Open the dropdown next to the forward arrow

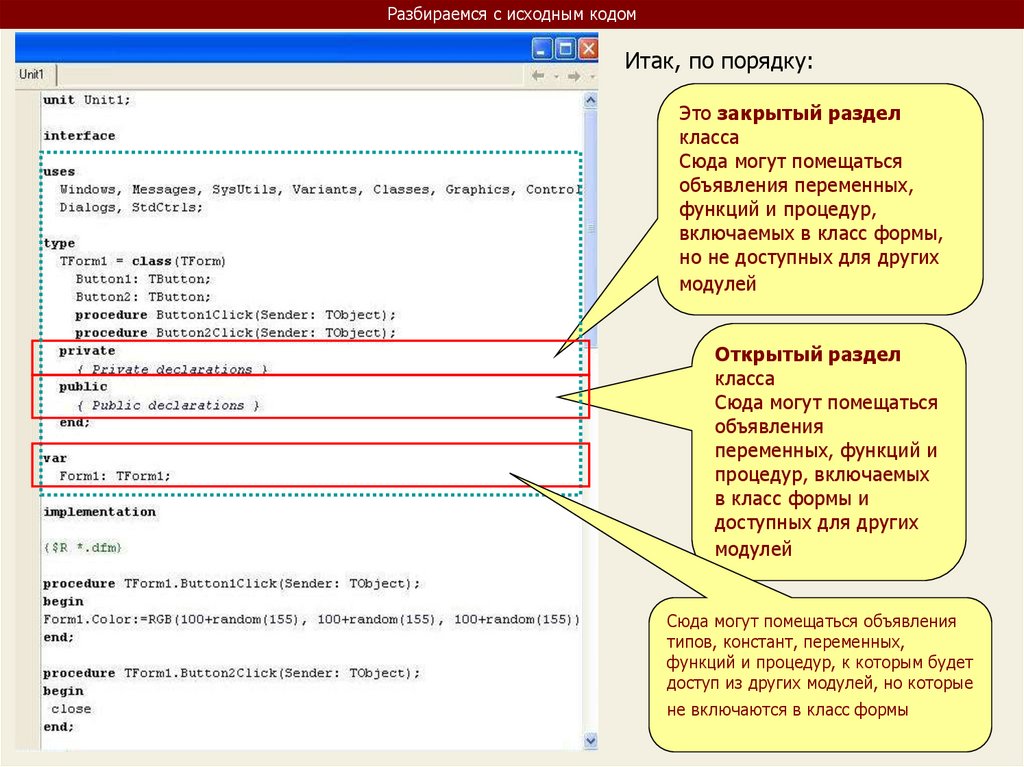click(592, 76)
